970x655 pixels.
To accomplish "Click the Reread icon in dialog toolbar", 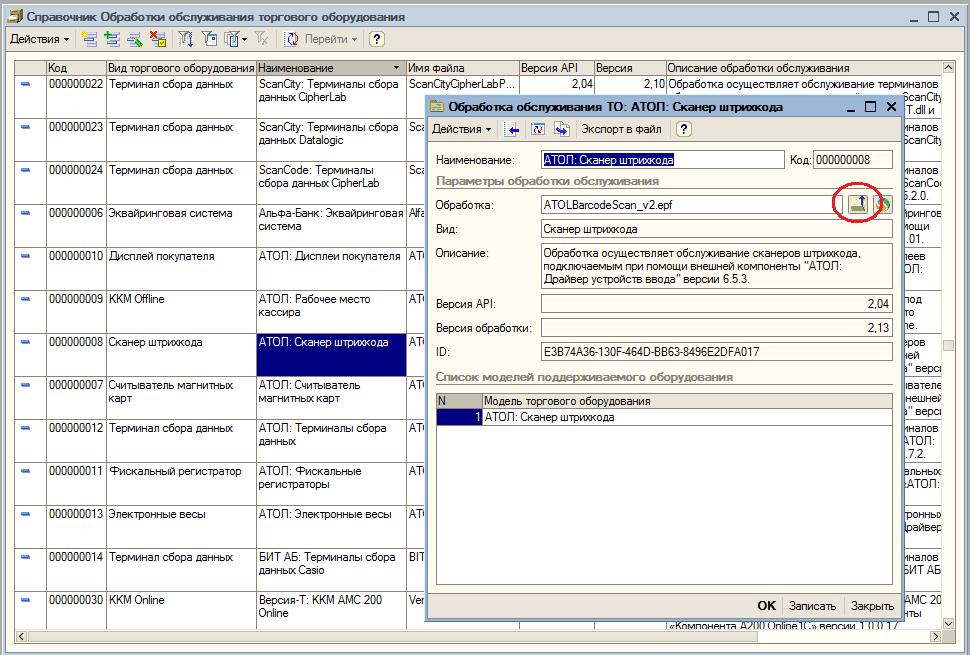I will pos(538,129).
